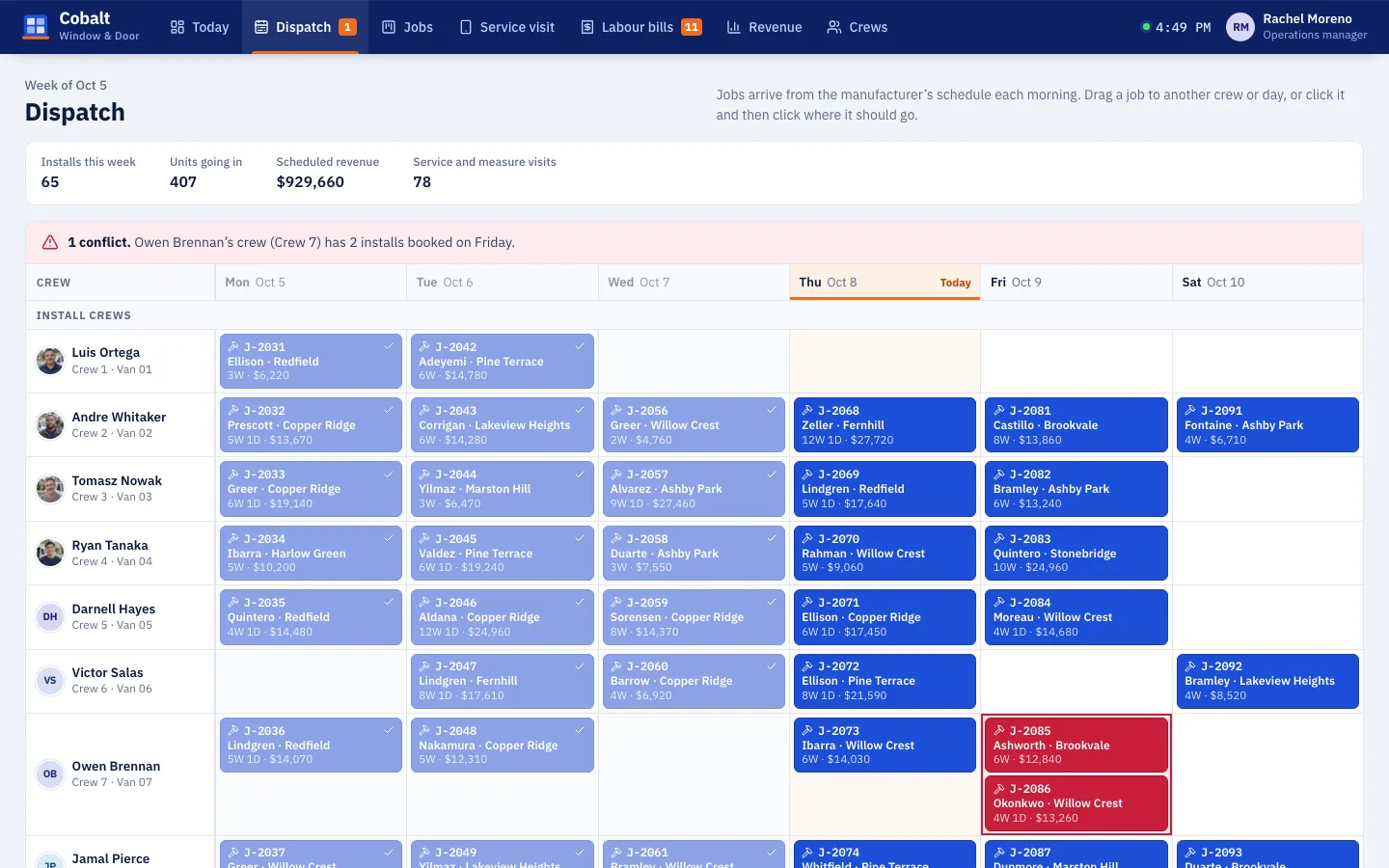Select the Fri Oct 9 column header
This screenshot has width=1389, height=868.
pyautogui.click(x=1076, y=283)
